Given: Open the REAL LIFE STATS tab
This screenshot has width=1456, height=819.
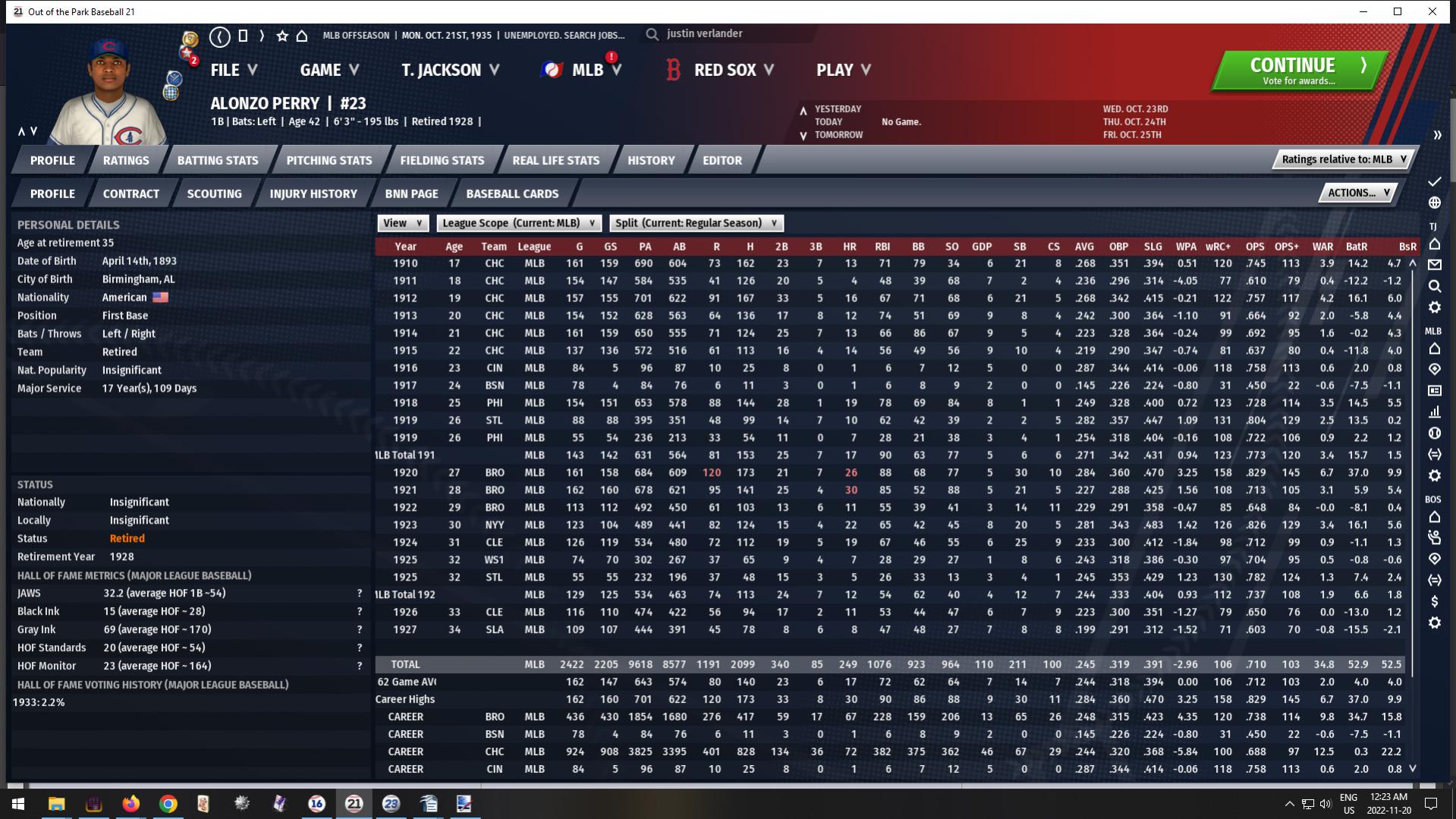Looking at the screenshot, I should point(556,160).
